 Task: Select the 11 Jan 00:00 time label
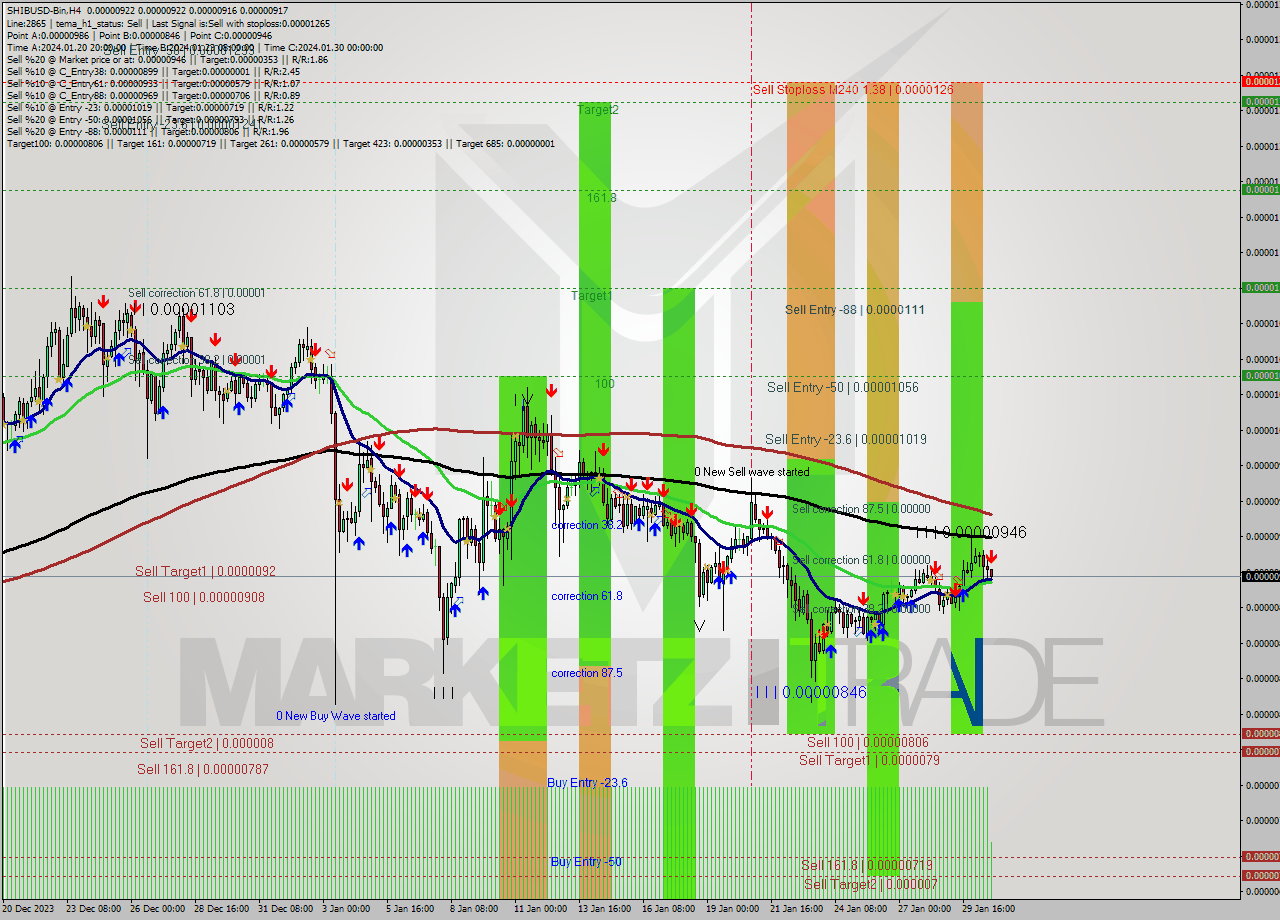[x=539, y=909]
